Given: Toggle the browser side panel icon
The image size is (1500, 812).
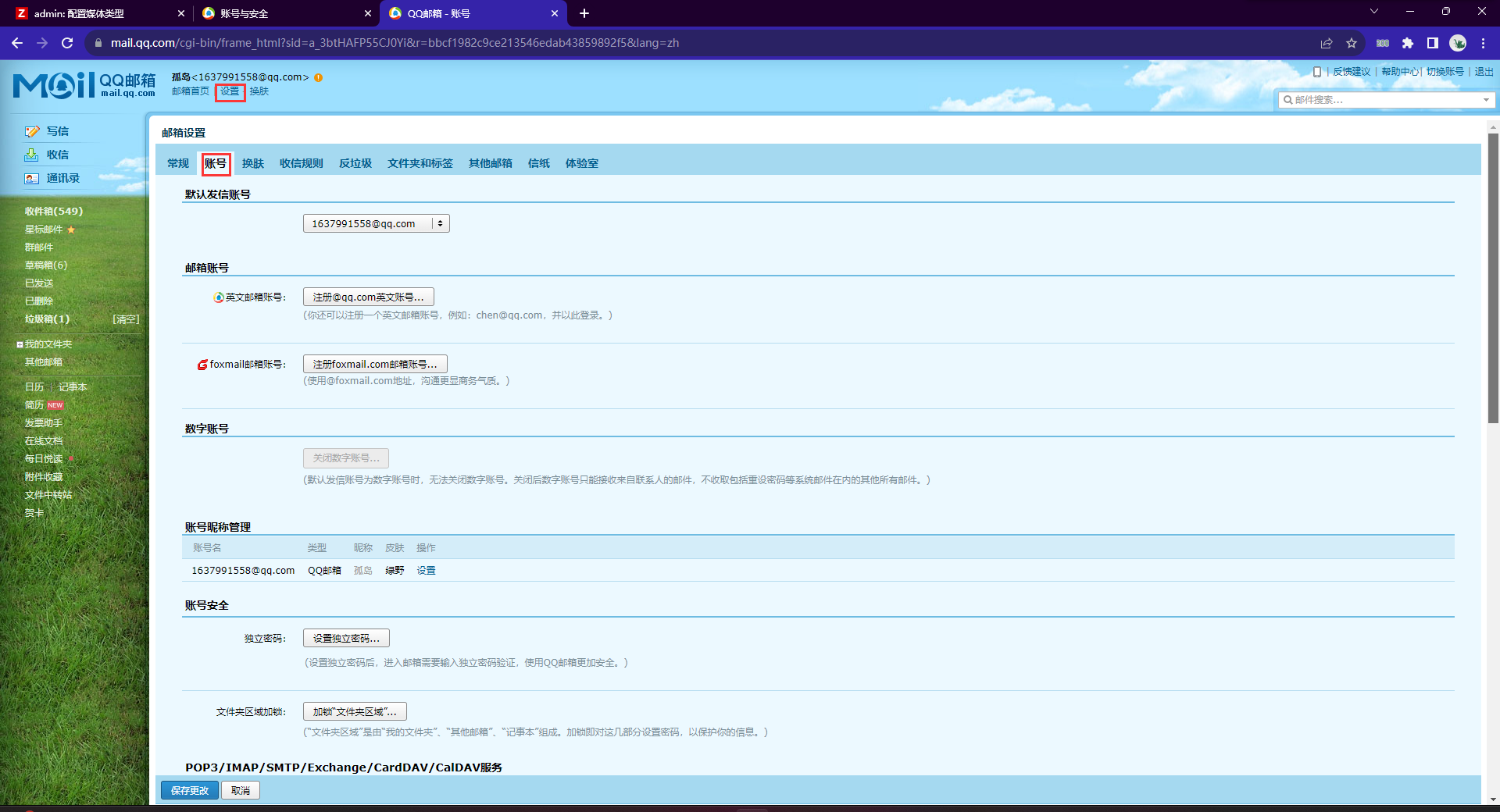Looking at the screenshot, I should 1433,43.
